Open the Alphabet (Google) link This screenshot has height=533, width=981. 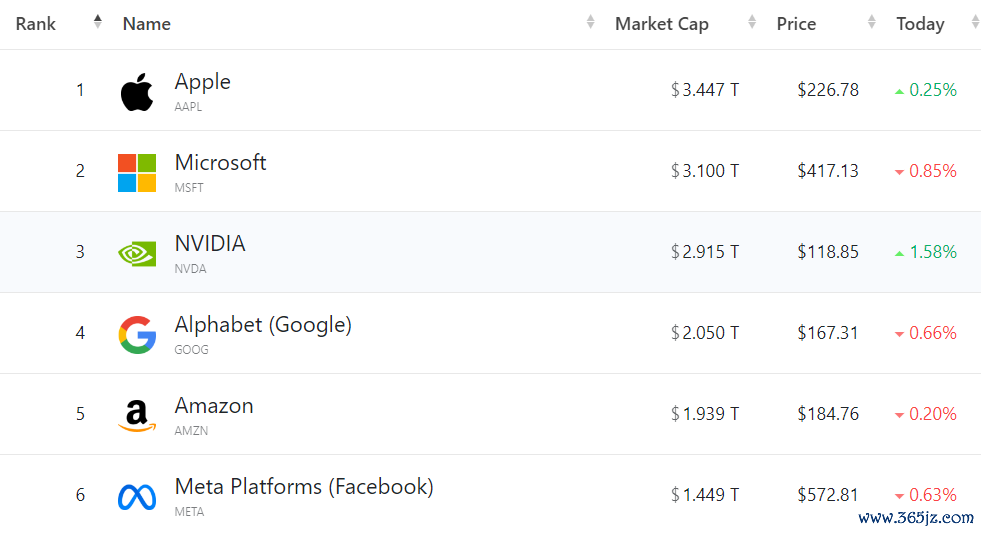(x=263, y=325)
